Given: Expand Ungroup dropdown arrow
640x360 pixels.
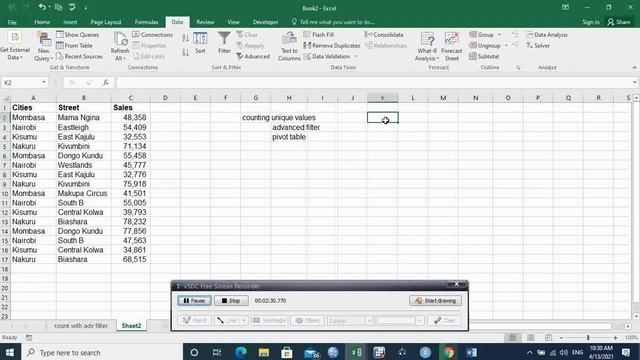Looking at the screenshot, I should pyautogui.click(x=506, y=46).
